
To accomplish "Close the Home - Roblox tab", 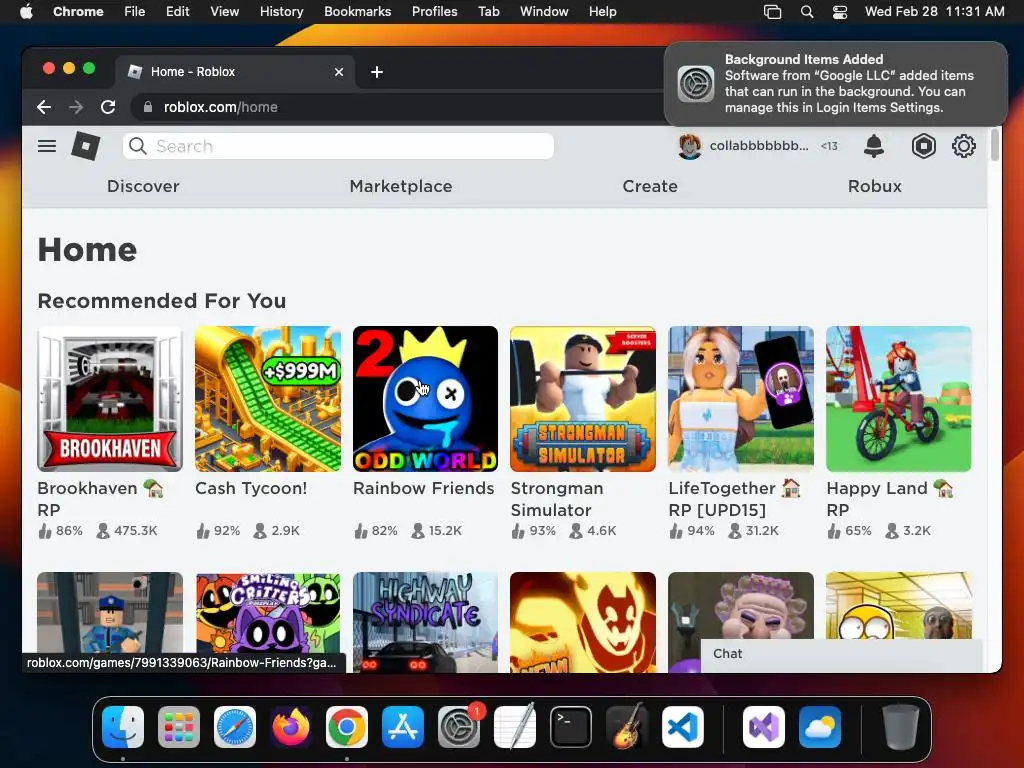I will click(x=339, y=72).
